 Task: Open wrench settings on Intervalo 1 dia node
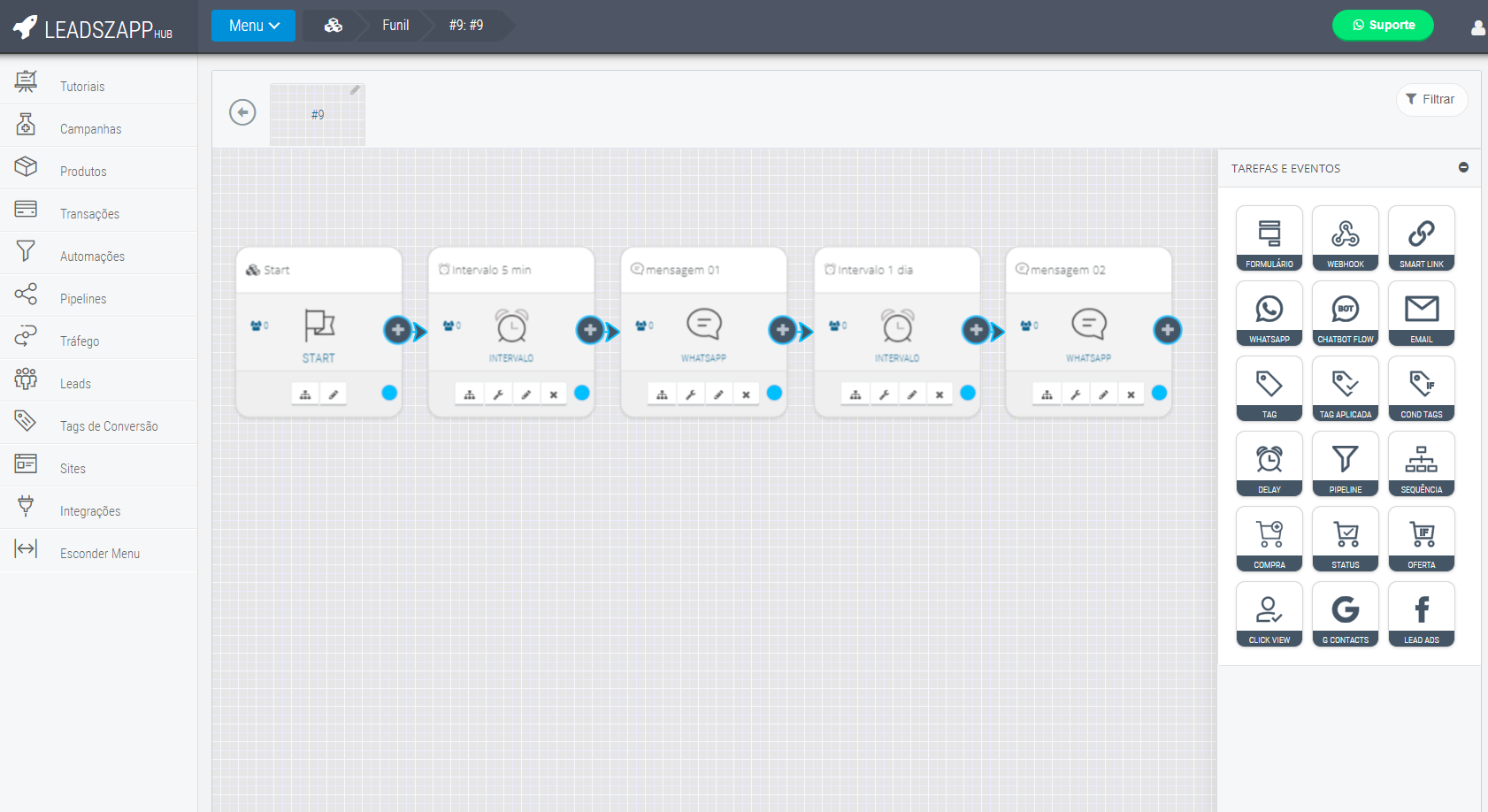click(884, 395)
